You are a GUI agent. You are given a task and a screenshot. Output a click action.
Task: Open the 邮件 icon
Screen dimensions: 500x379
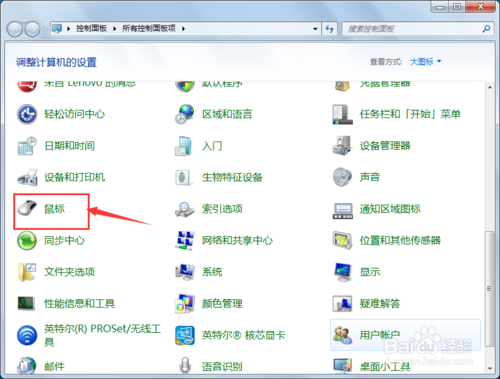(27, 365)
